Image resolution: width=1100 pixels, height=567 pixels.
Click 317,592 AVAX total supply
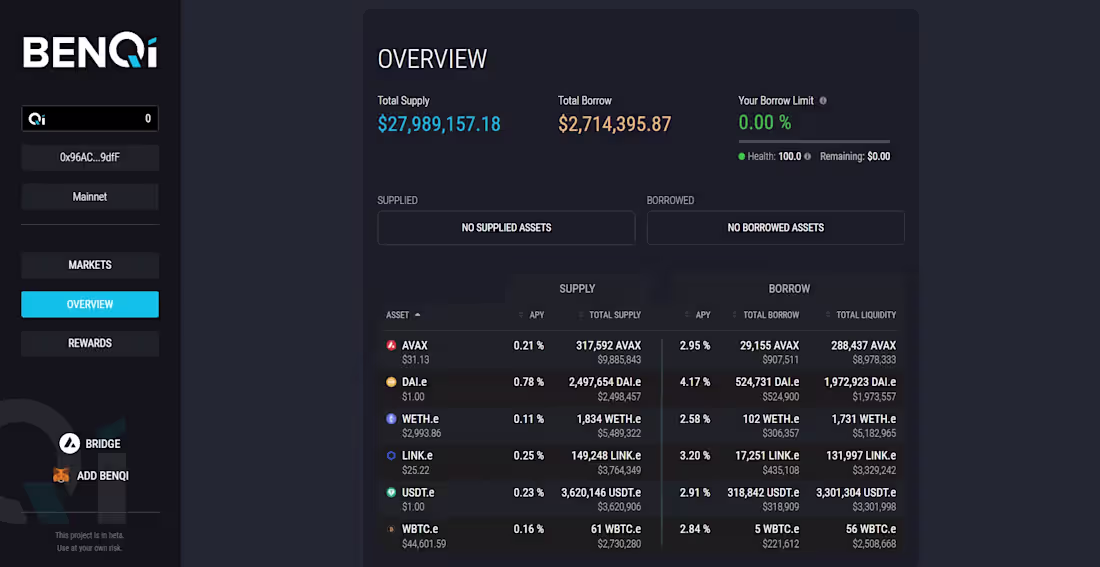608,345
